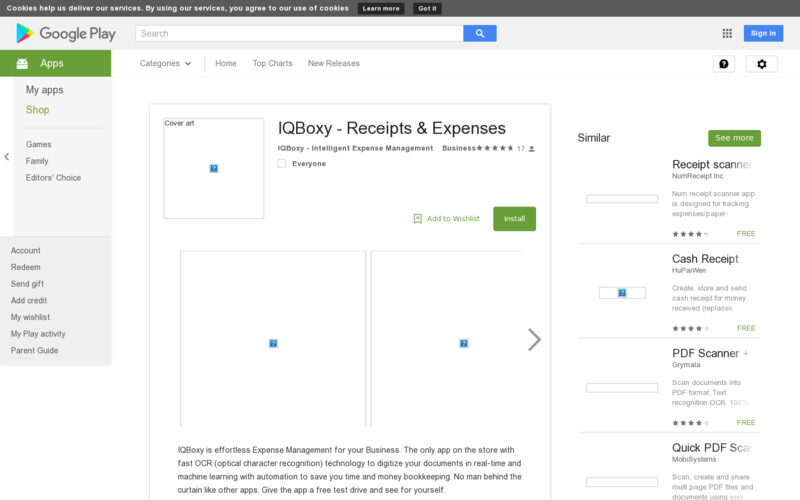
Task: Open the settings gear icon
Action: point(762,64)
